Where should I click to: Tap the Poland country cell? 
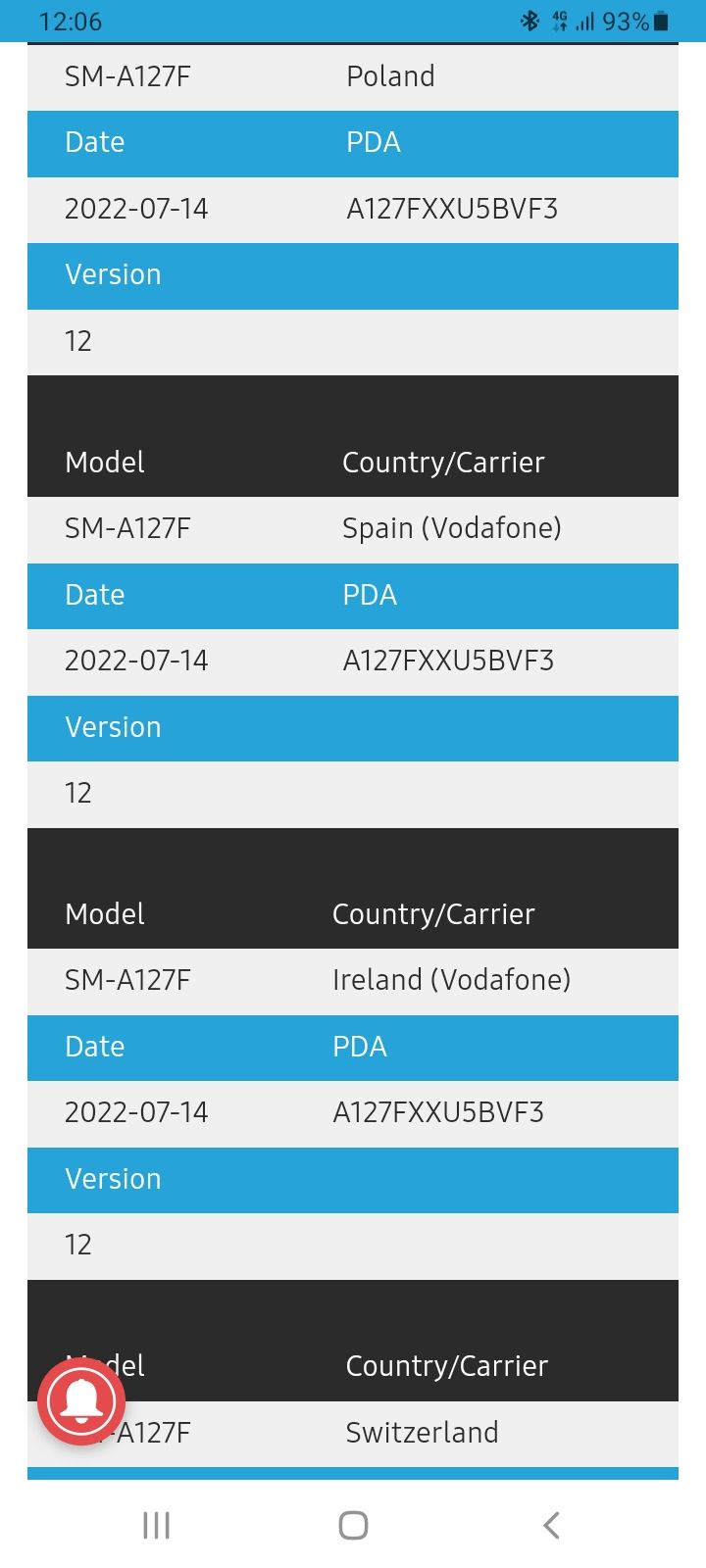pos(390,76)
